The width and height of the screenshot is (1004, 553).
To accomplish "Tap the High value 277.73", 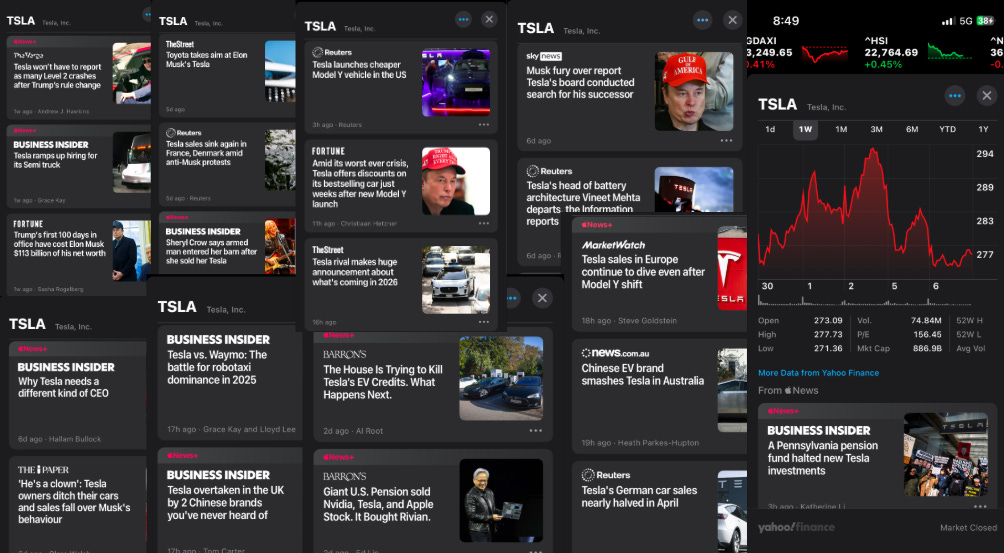I will coord(828,334).
